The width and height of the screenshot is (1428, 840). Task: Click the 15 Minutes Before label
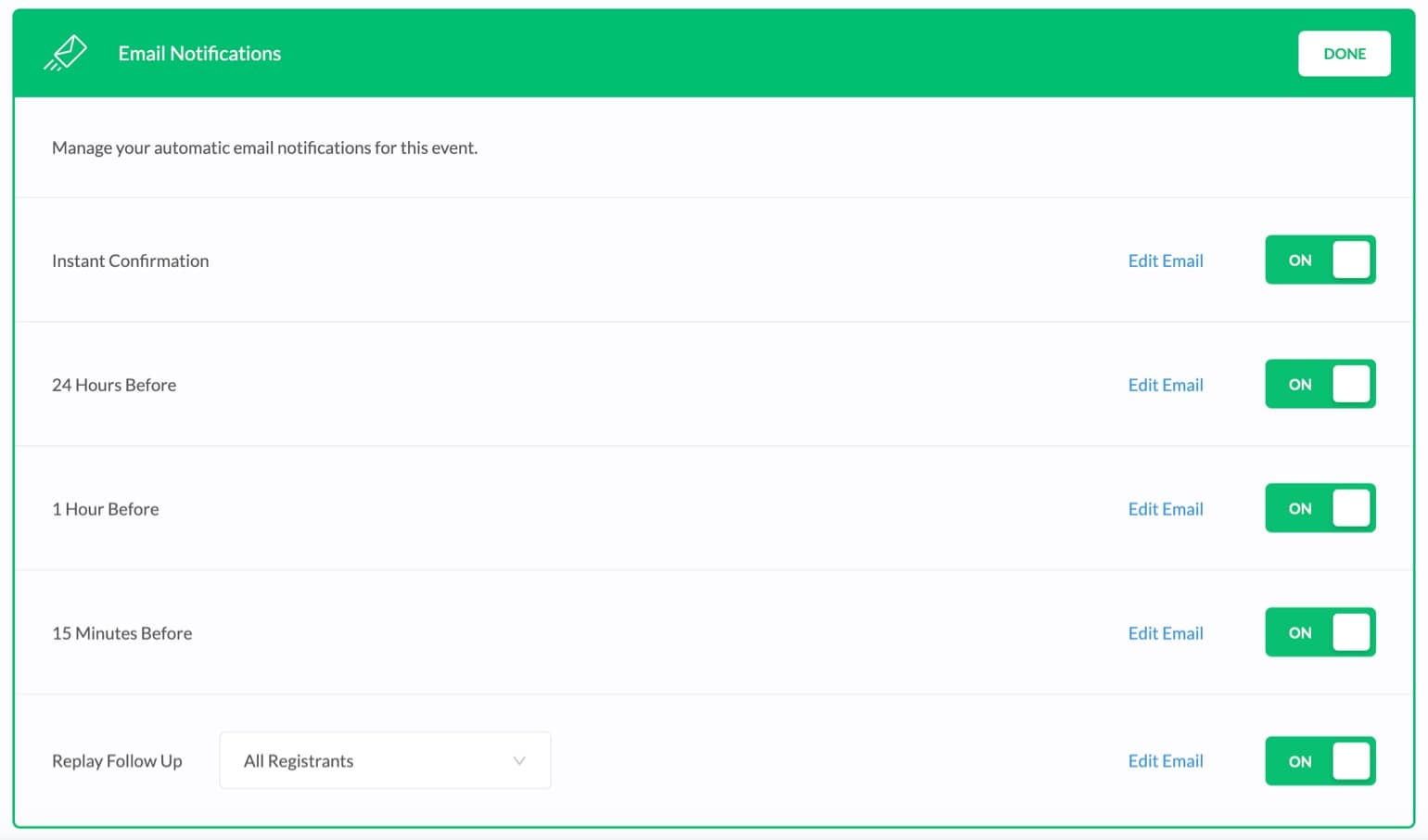pos(122,633)
